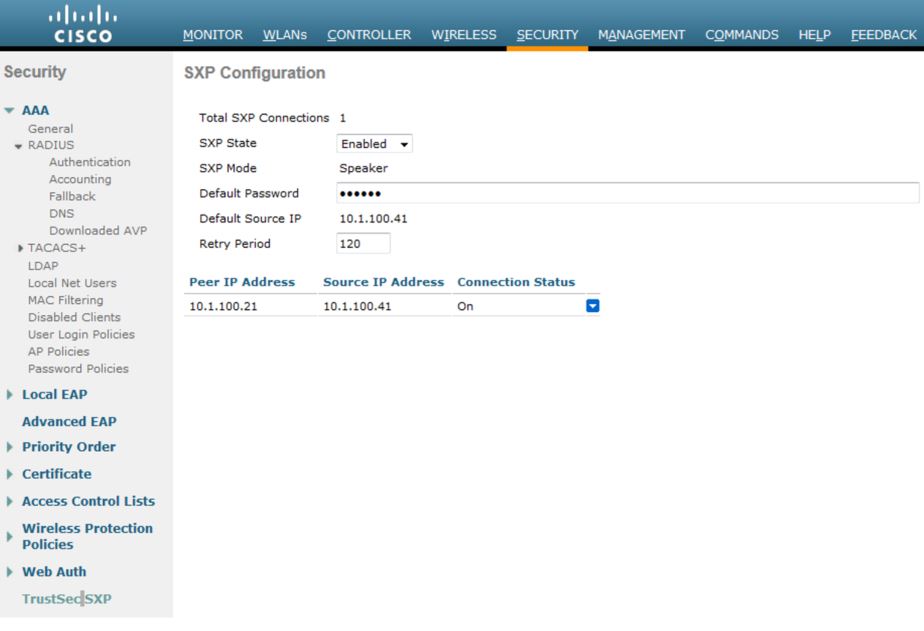The image size is (924, 631).
Task: Open RADIUS DNS
Action: click(x=61, y=213)
